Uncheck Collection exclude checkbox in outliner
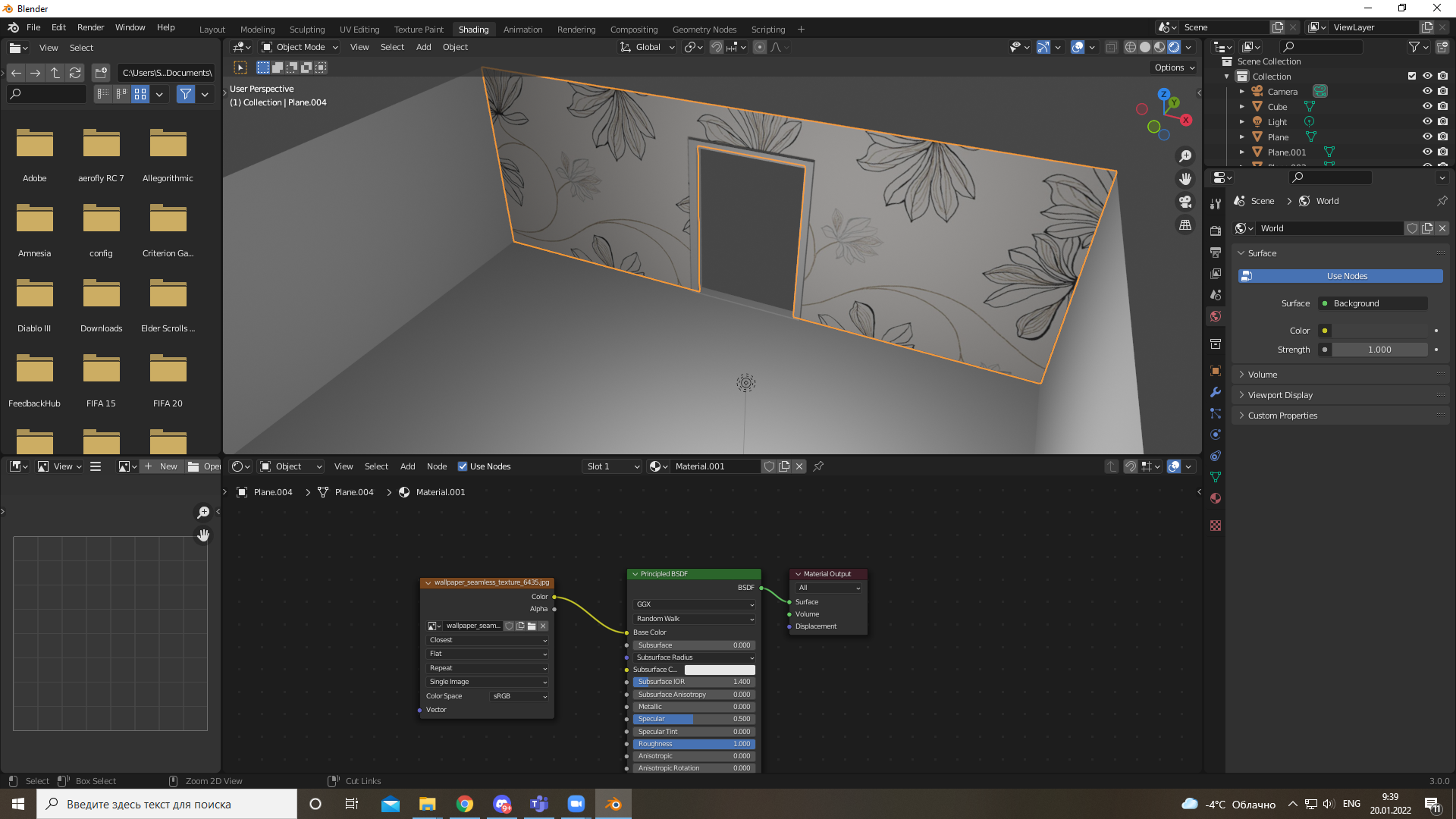1456x819 pixels. tap(1412, 76)
